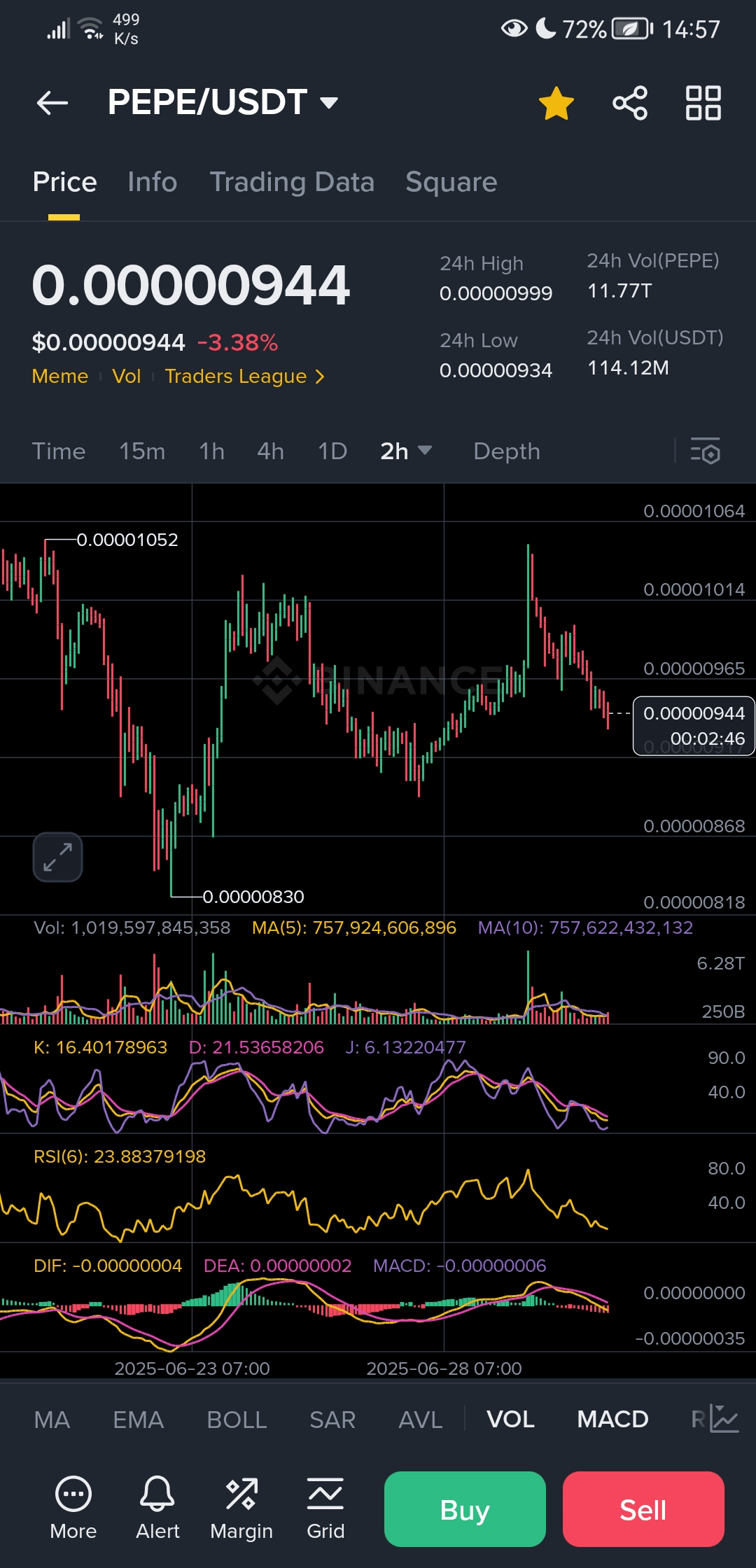Open the grid layout icon
The image size is (756, 1568).
pyautogui.click(x=703, y=103)
